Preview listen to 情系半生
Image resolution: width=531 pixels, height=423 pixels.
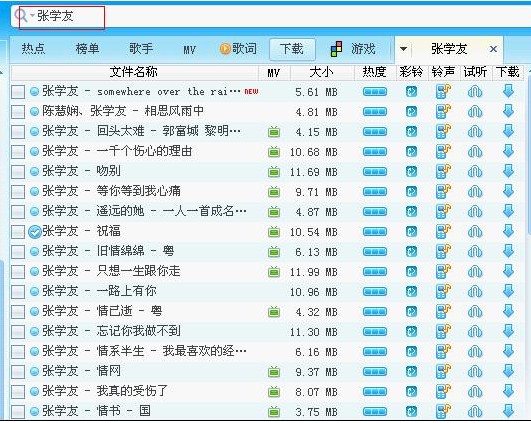pos(475,352)
